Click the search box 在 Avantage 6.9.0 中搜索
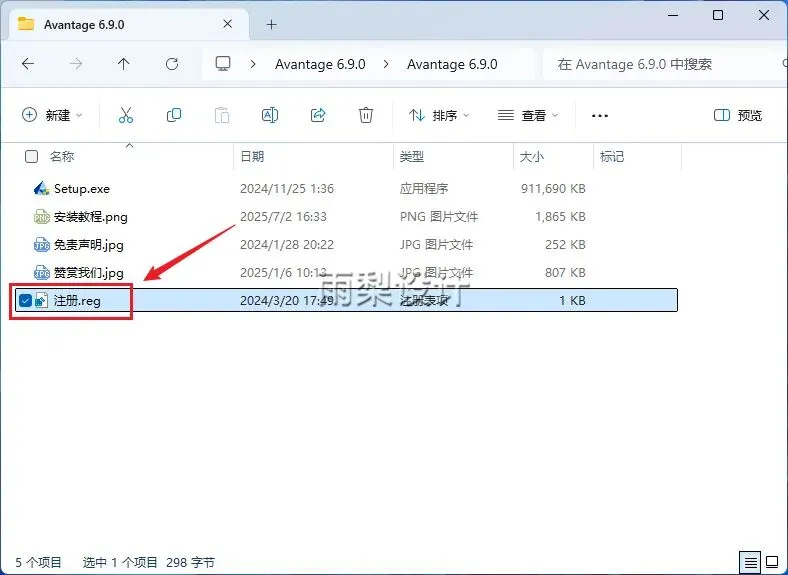The height and width of the screenshot is (575, 788). pyautogui.click(x=663, y=64)
